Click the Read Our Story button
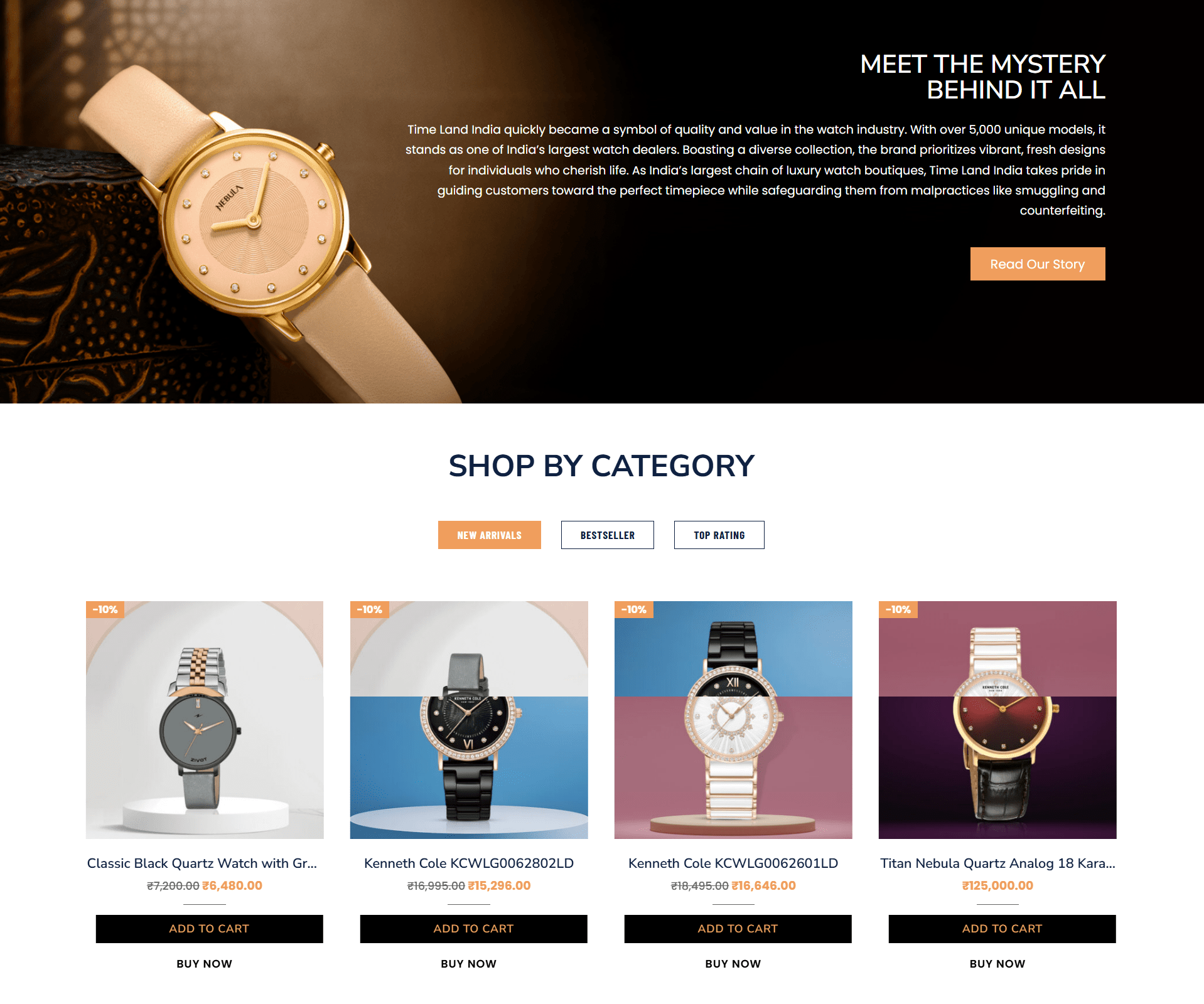This screenshot has height=1004, width=1204. [1037, 264]
